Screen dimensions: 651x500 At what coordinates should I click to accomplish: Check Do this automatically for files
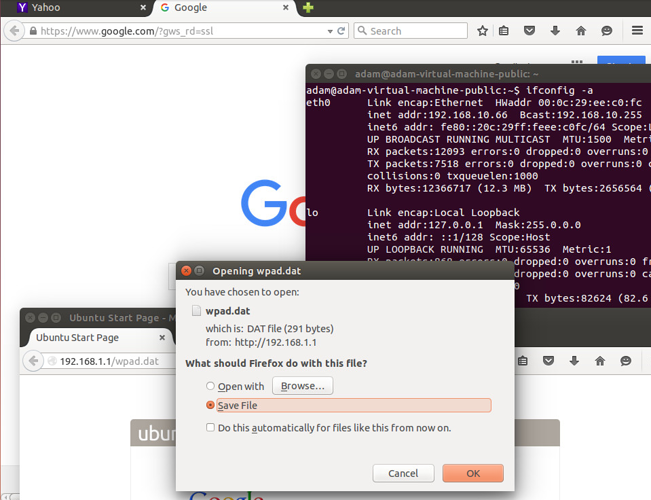[x=210, y=427]
